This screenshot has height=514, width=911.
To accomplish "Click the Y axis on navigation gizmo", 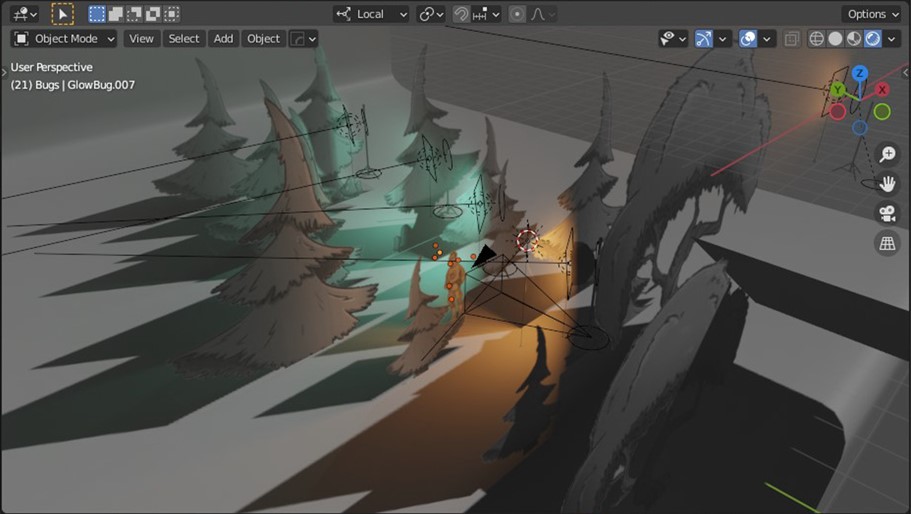I will pyautogui.click(x=837, y=90).
